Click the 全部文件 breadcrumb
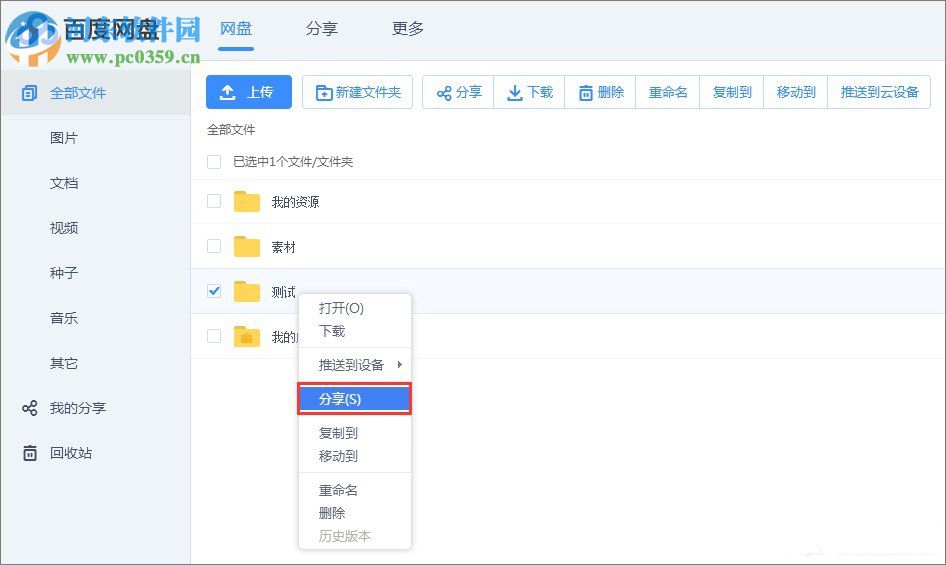The image size is (946, 565). [231, 130]
